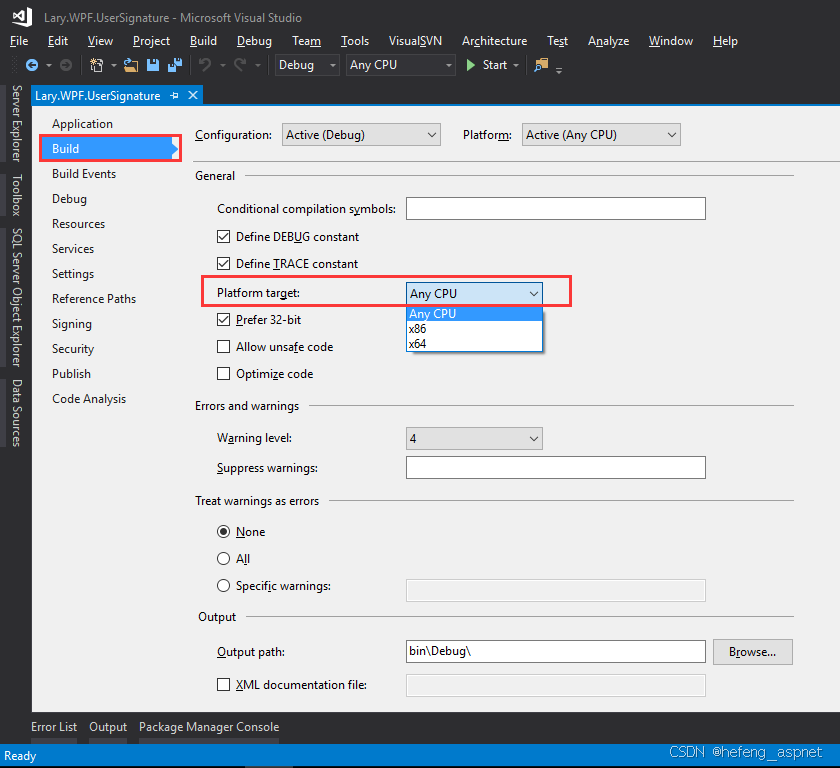Click the Undo arrow icon
This screenshot has width=840, height=768.
pyautogui.click(x=205, y=65)
